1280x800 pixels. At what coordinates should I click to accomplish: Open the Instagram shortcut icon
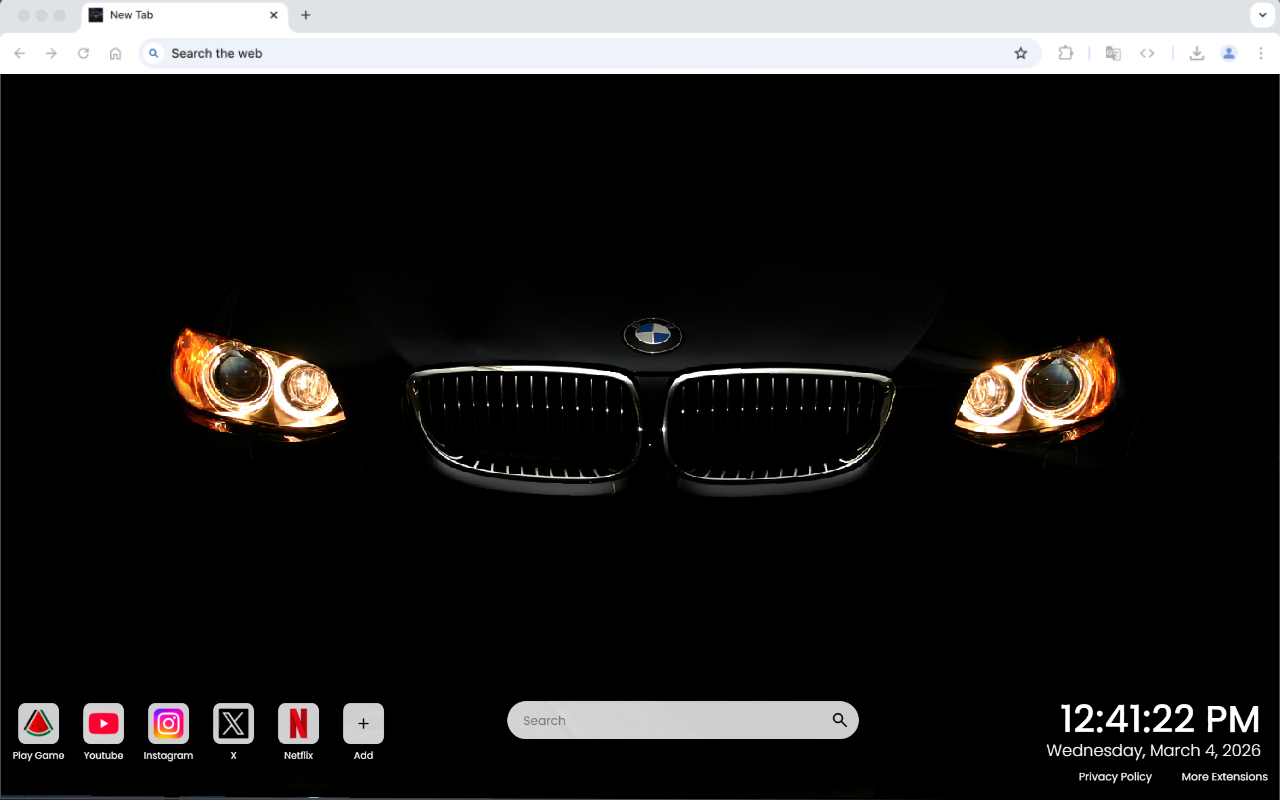tap(168, 724)
